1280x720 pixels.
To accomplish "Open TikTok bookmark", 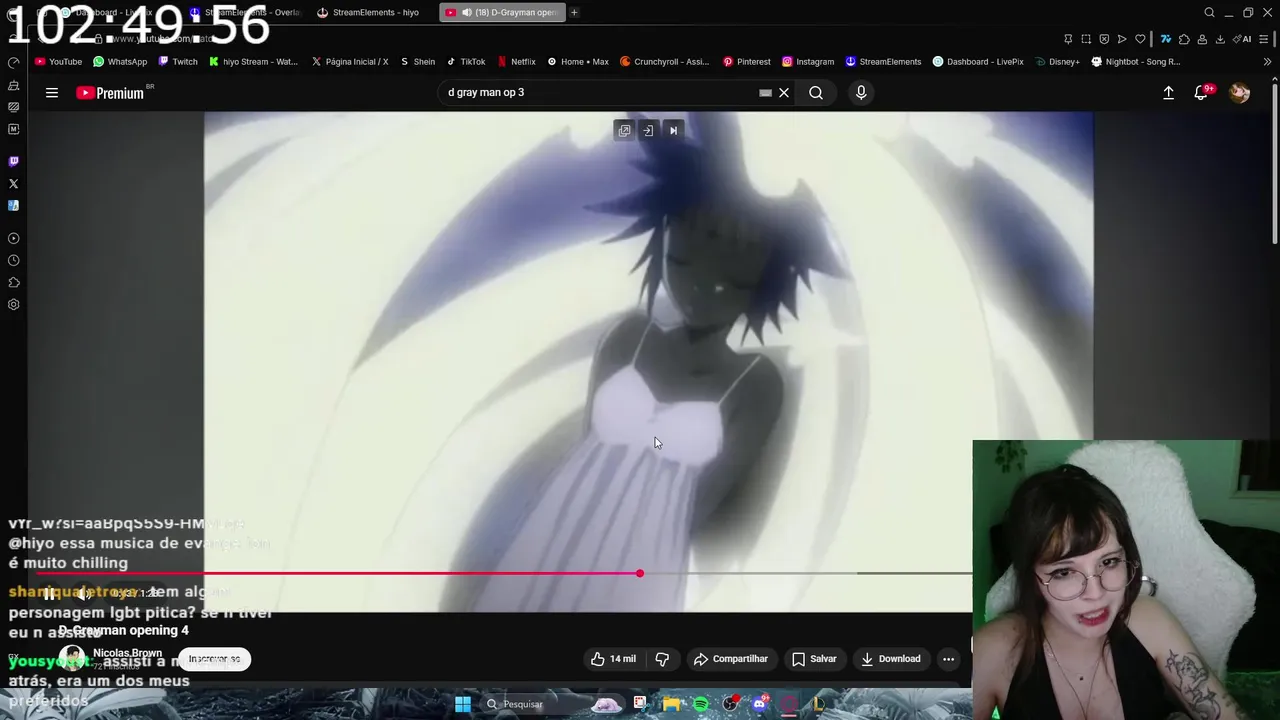I will [466, 61].
